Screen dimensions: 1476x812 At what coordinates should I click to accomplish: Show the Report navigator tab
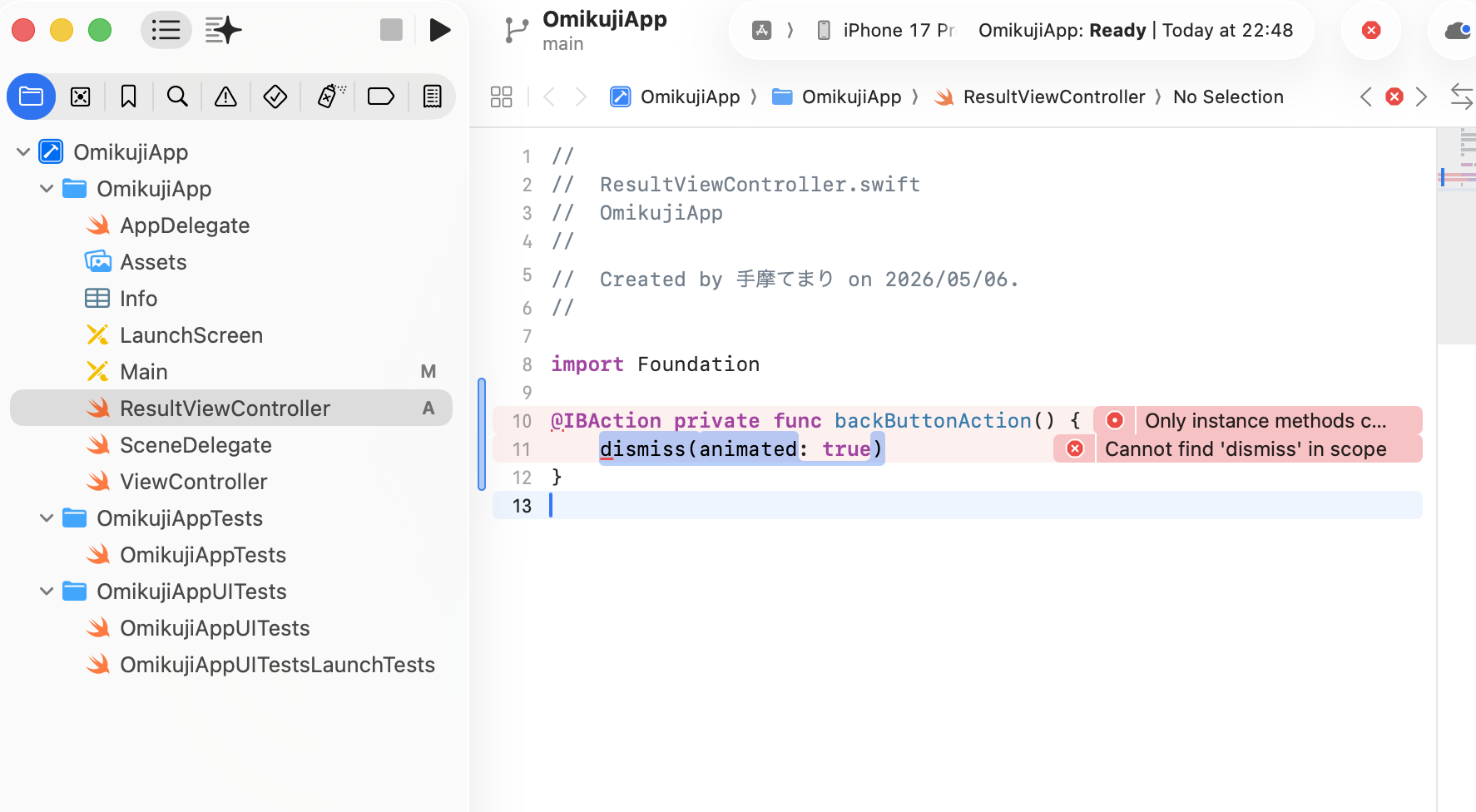click(x=433, y=97)
